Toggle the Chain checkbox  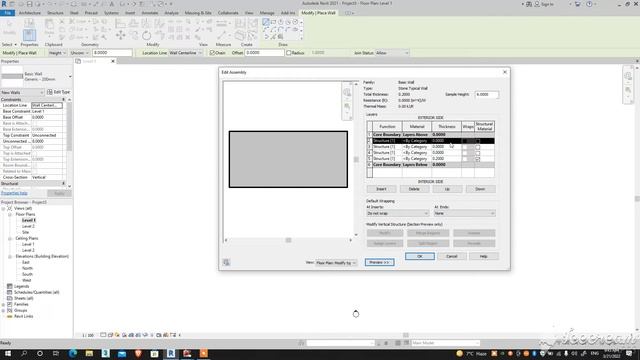(x=212, y=53)
